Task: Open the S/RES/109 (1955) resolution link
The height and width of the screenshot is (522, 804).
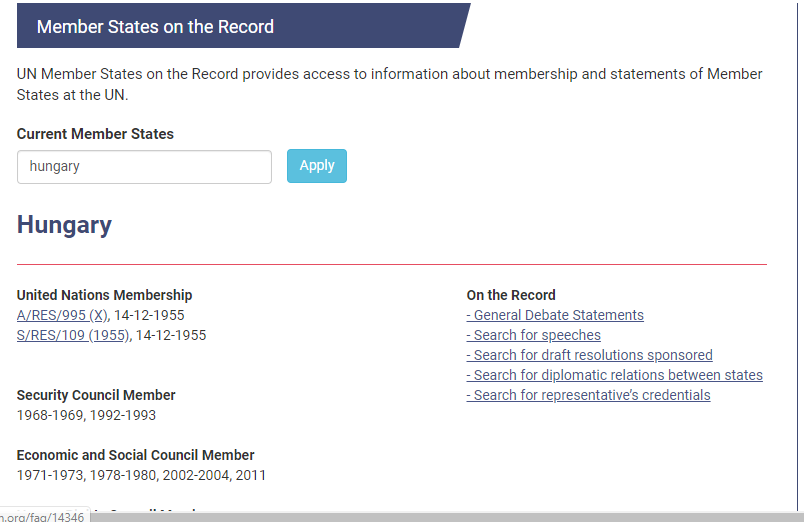Action: (73, 335)
